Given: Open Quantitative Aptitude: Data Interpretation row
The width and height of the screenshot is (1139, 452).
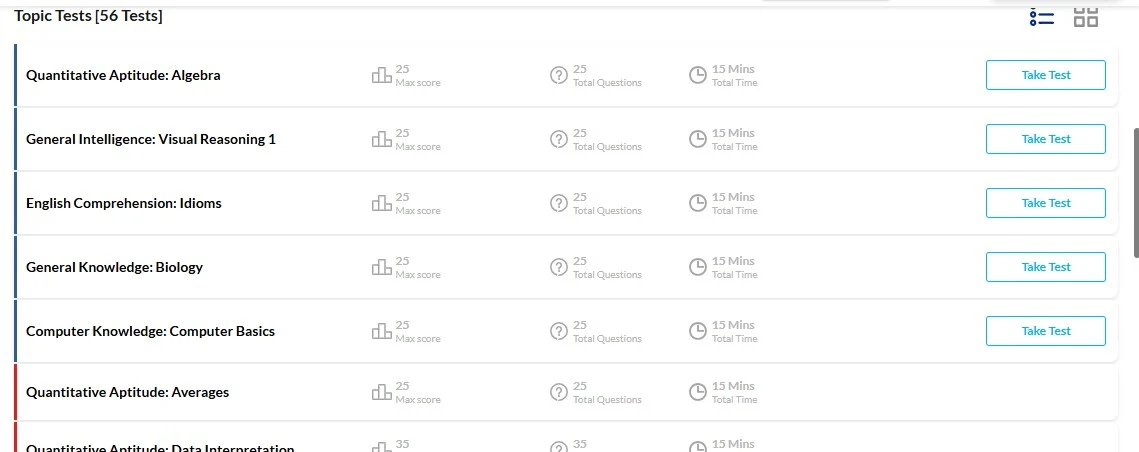Looking at the screenshot, I should coord(566,437).
